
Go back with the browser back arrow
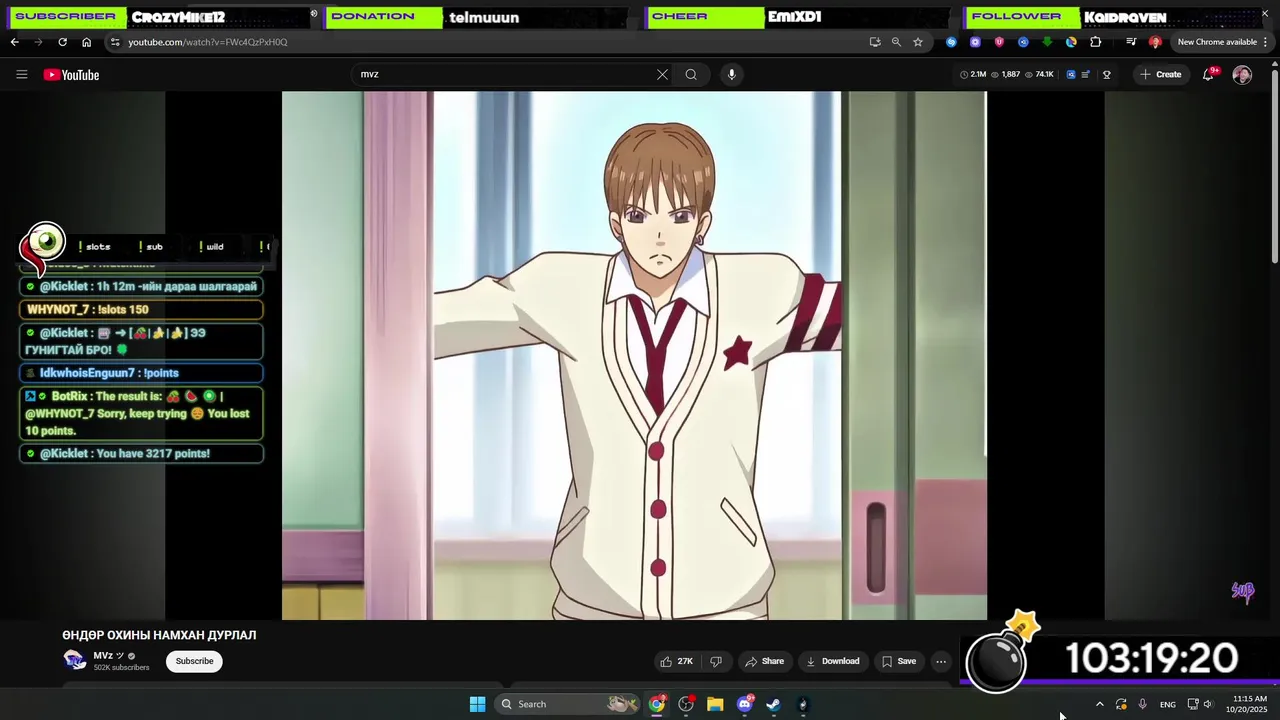(x=15, y=42)
